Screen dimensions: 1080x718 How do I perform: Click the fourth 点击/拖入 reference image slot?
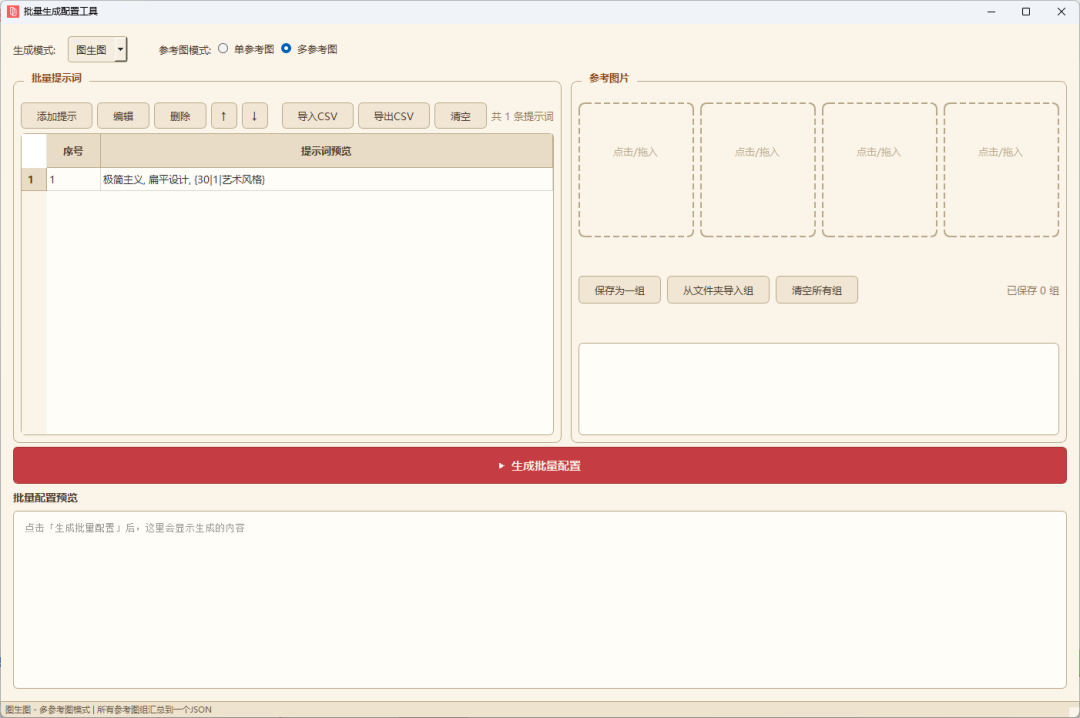tap(1001, 170)
